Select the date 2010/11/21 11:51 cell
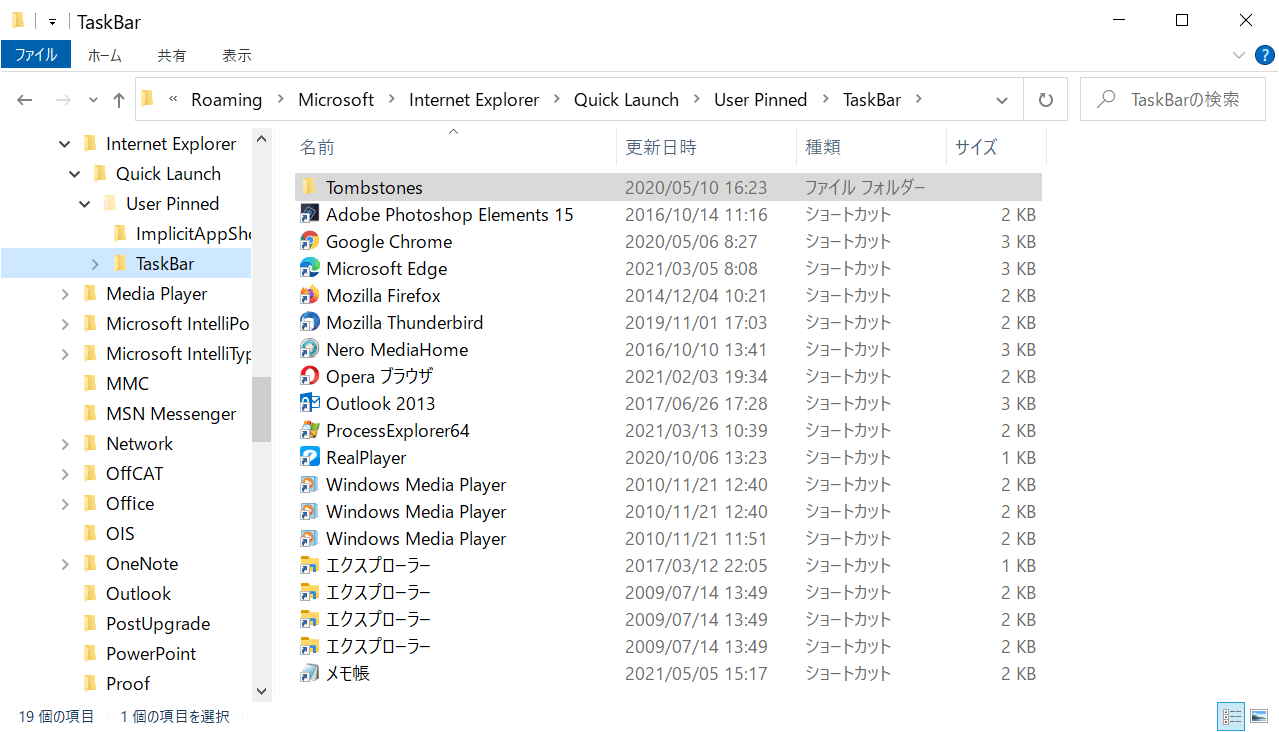Viewport: 1279px width, 732px height. tap(696, 538)
